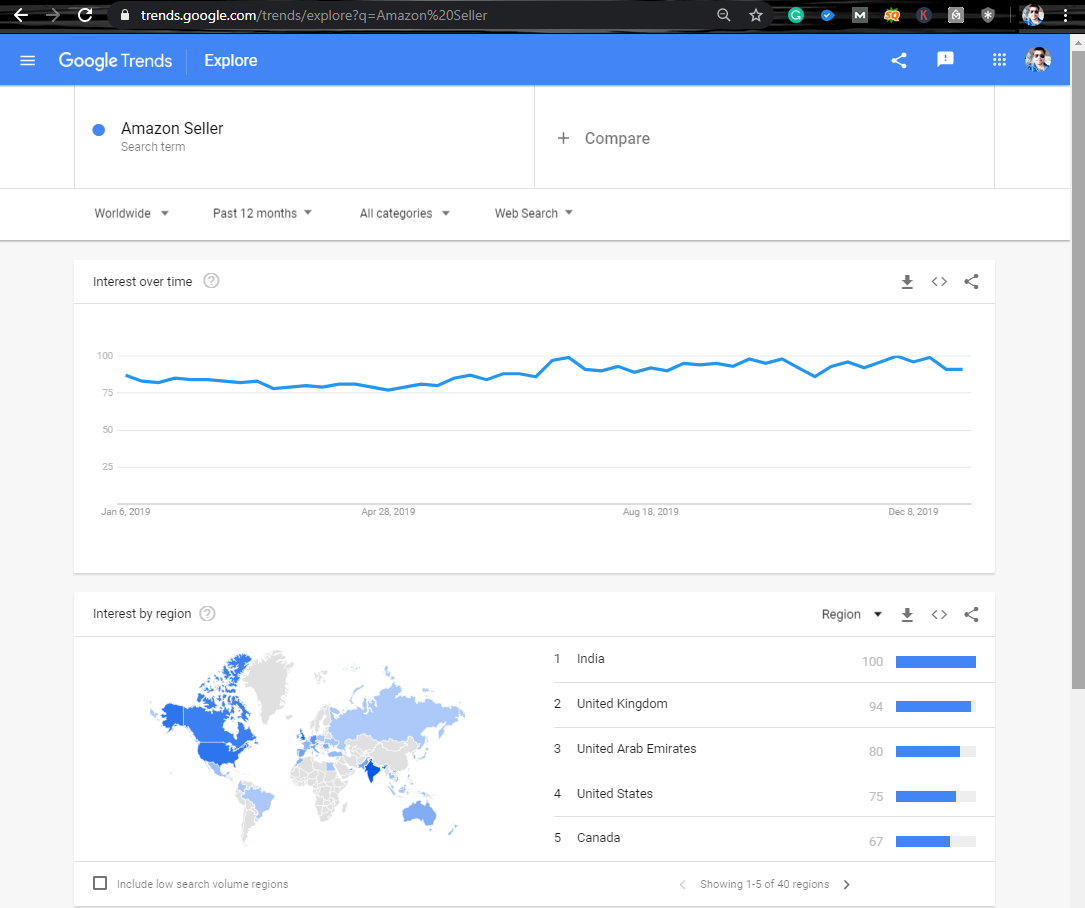Select India in the region list
Viewport: 1085px width, 908px height.
pyautogui.click(x=774, y=660)
